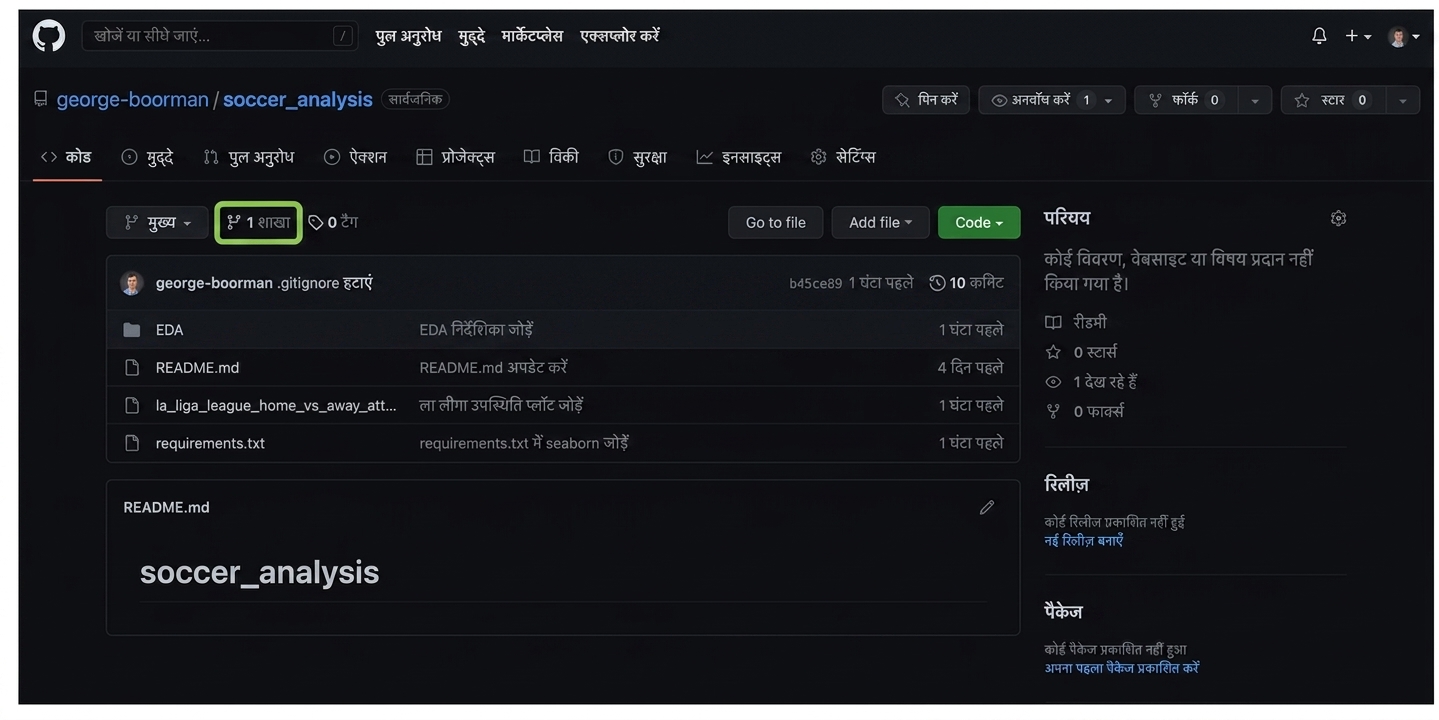
Task: Open the परिचय settings gear
Action: pos(1338,218)
